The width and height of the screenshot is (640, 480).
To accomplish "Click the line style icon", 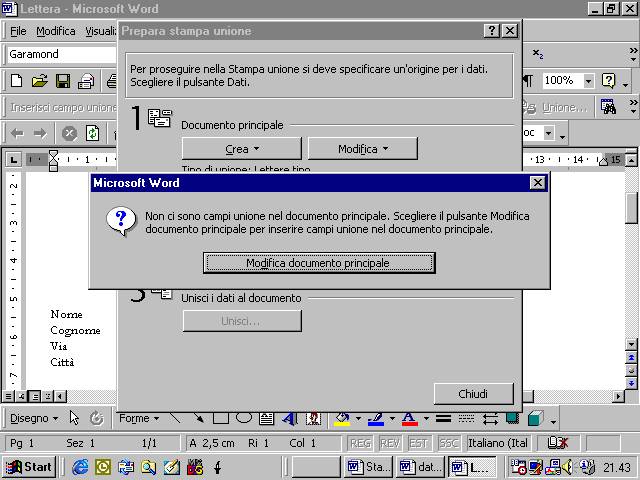I will pyautogui.click(x=443, y=418).
